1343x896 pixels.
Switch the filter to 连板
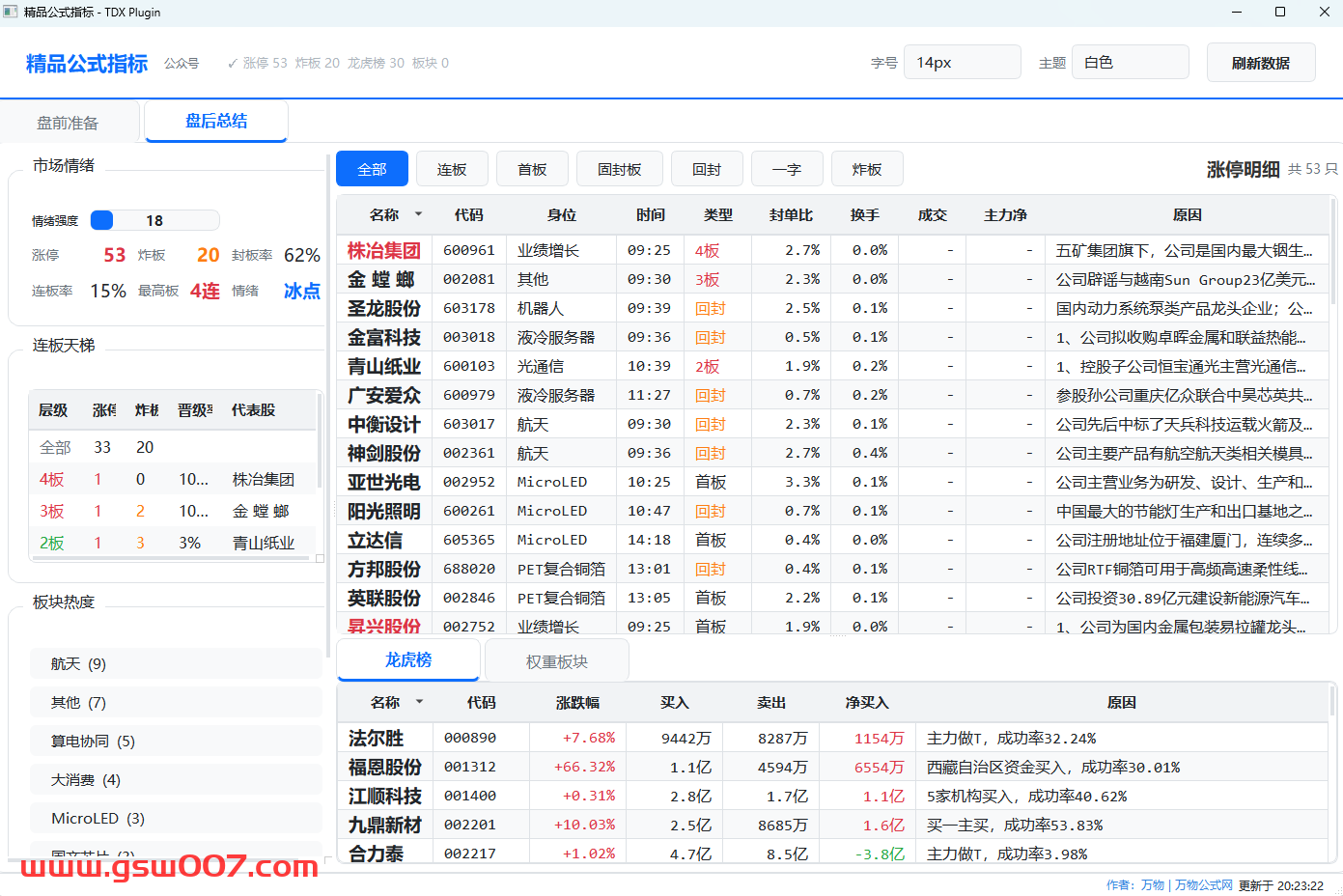coord(452,169)
